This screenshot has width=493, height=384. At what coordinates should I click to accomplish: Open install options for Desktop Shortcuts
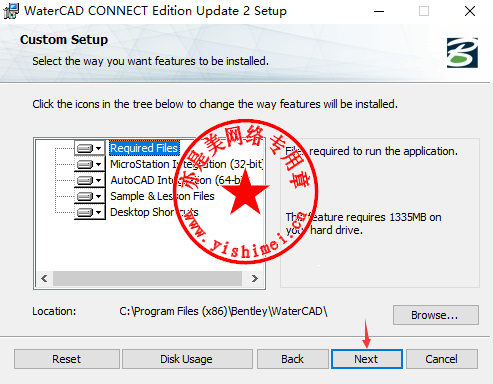(x=89, y=212)
